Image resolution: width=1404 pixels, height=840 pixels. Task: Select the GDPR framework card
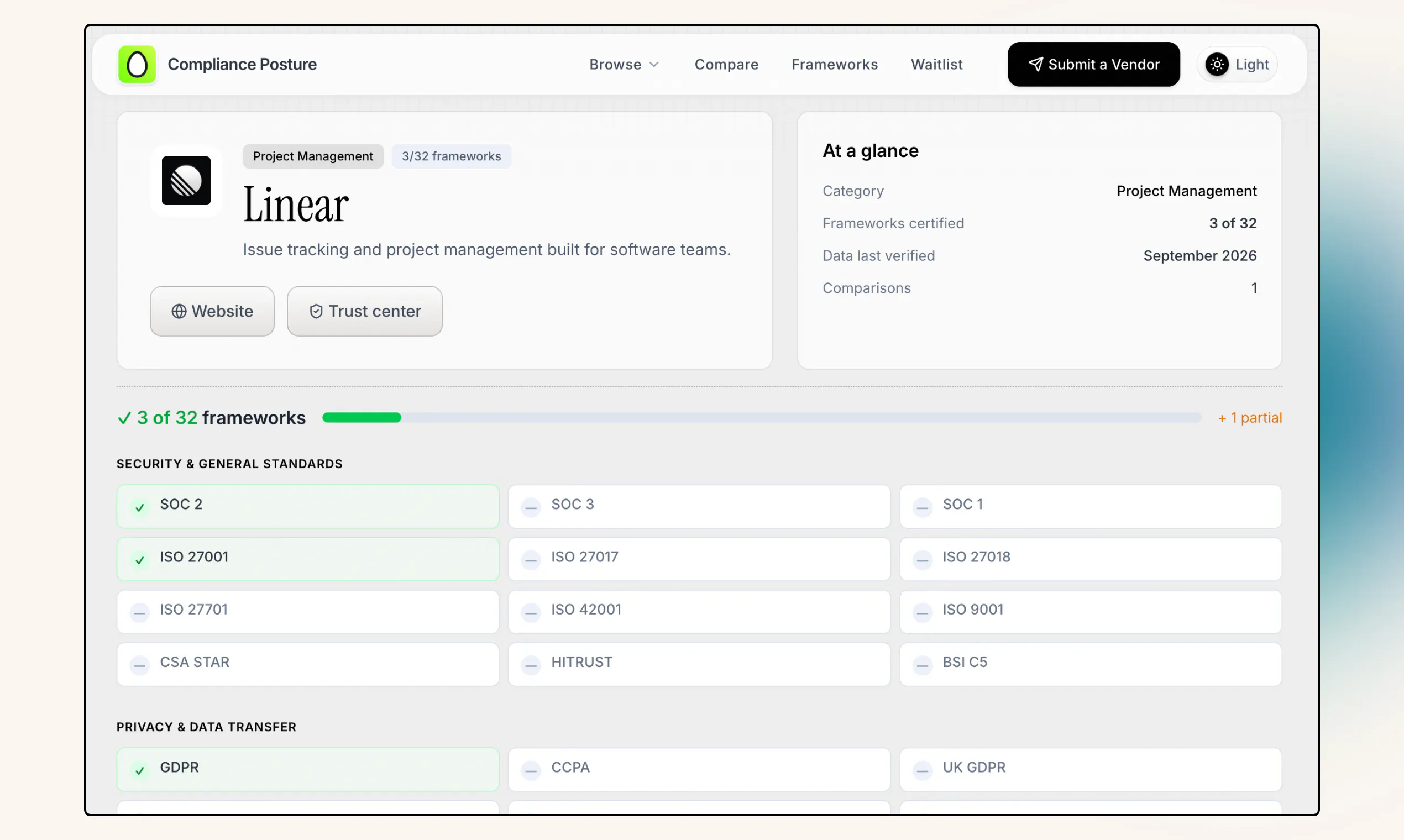click(308, 770)
